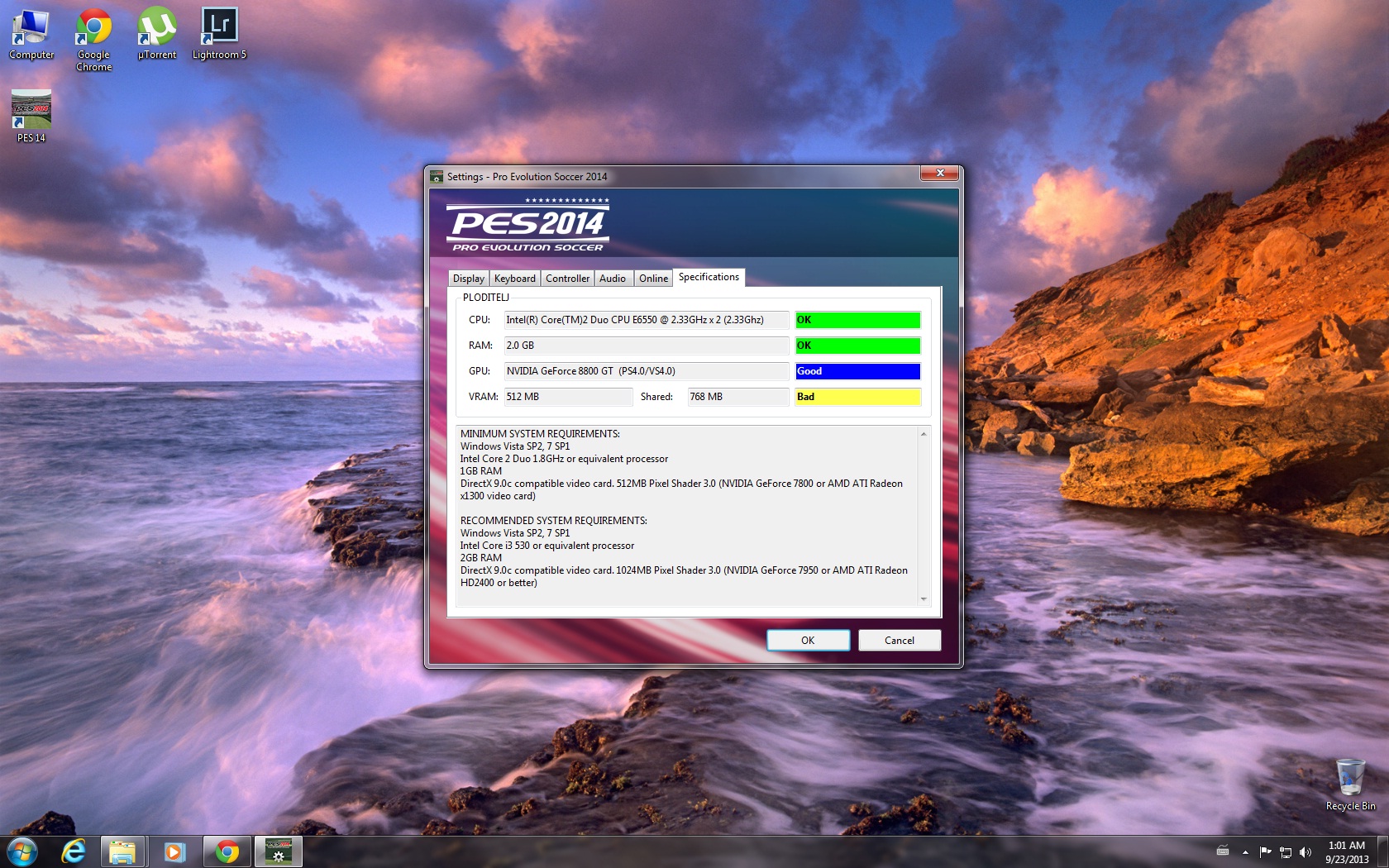Viewport: 1389px width, 868px height.
Task: Select the Lightroom 5 desktop shortcut
Action: pos(219,34)
